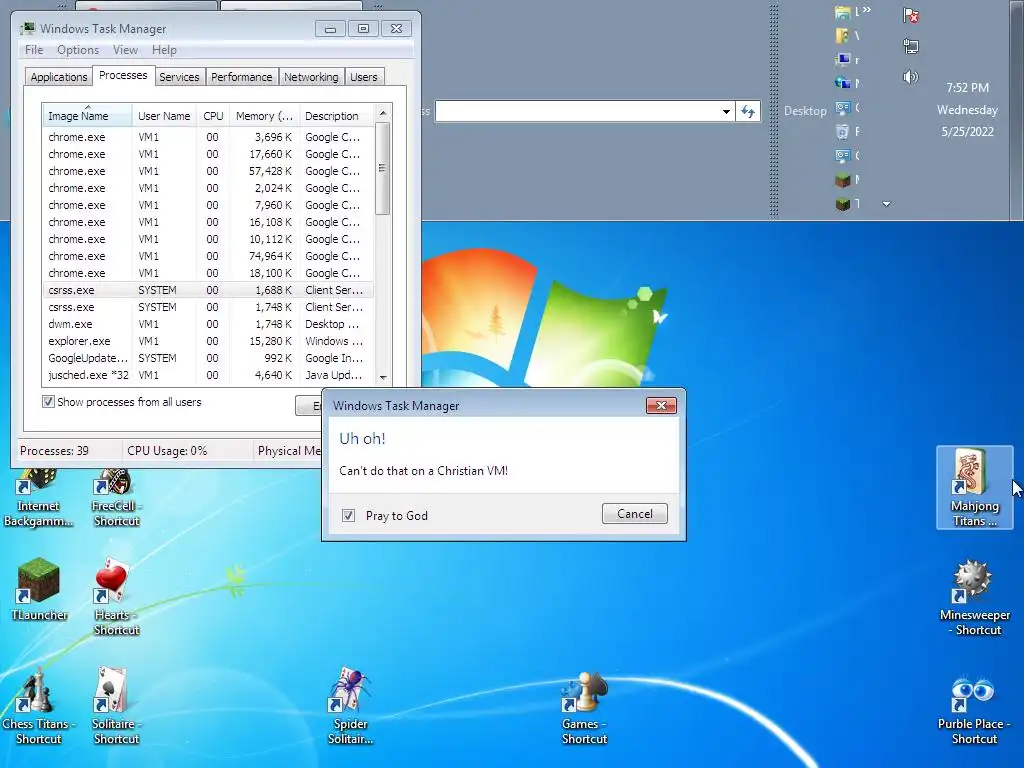
Task: Select chrome.exe row using 74,964 K memory
Action: 208,256
